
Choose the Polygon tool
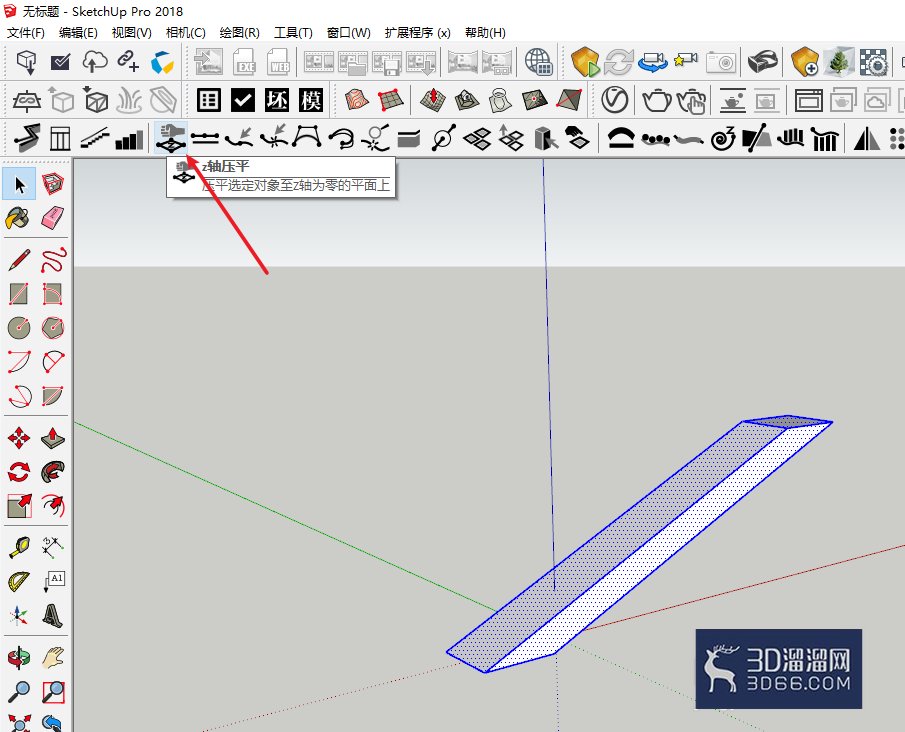tap(53, 328)
